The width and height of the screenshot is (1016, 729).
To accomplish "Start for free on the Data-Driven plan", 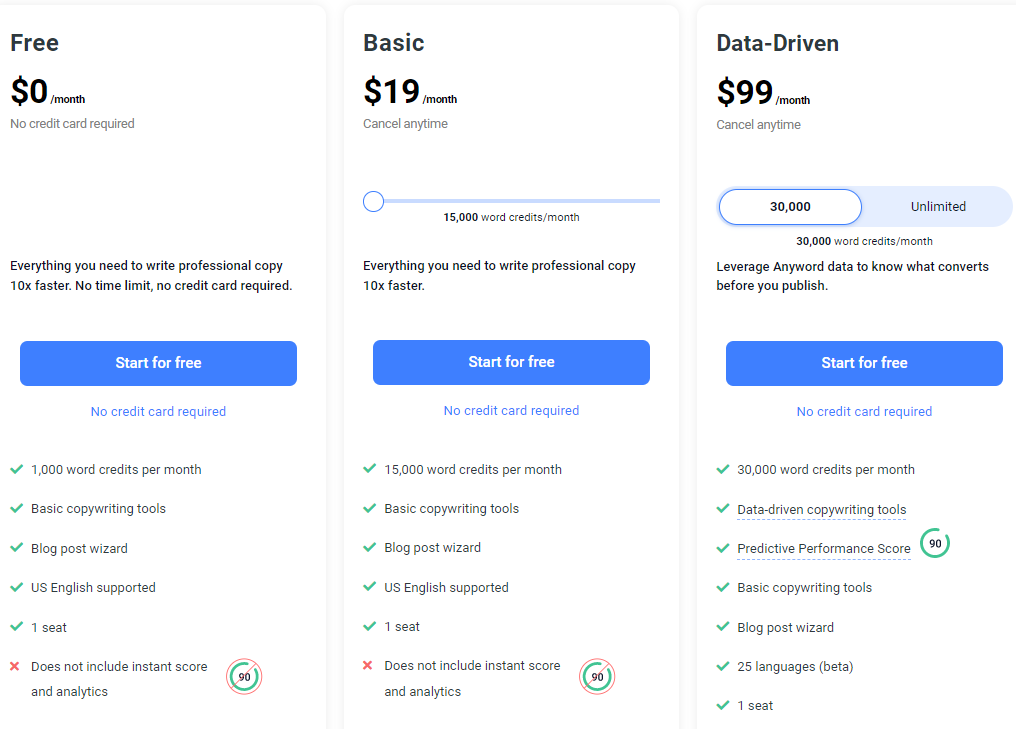I will (x=864, y=364).
